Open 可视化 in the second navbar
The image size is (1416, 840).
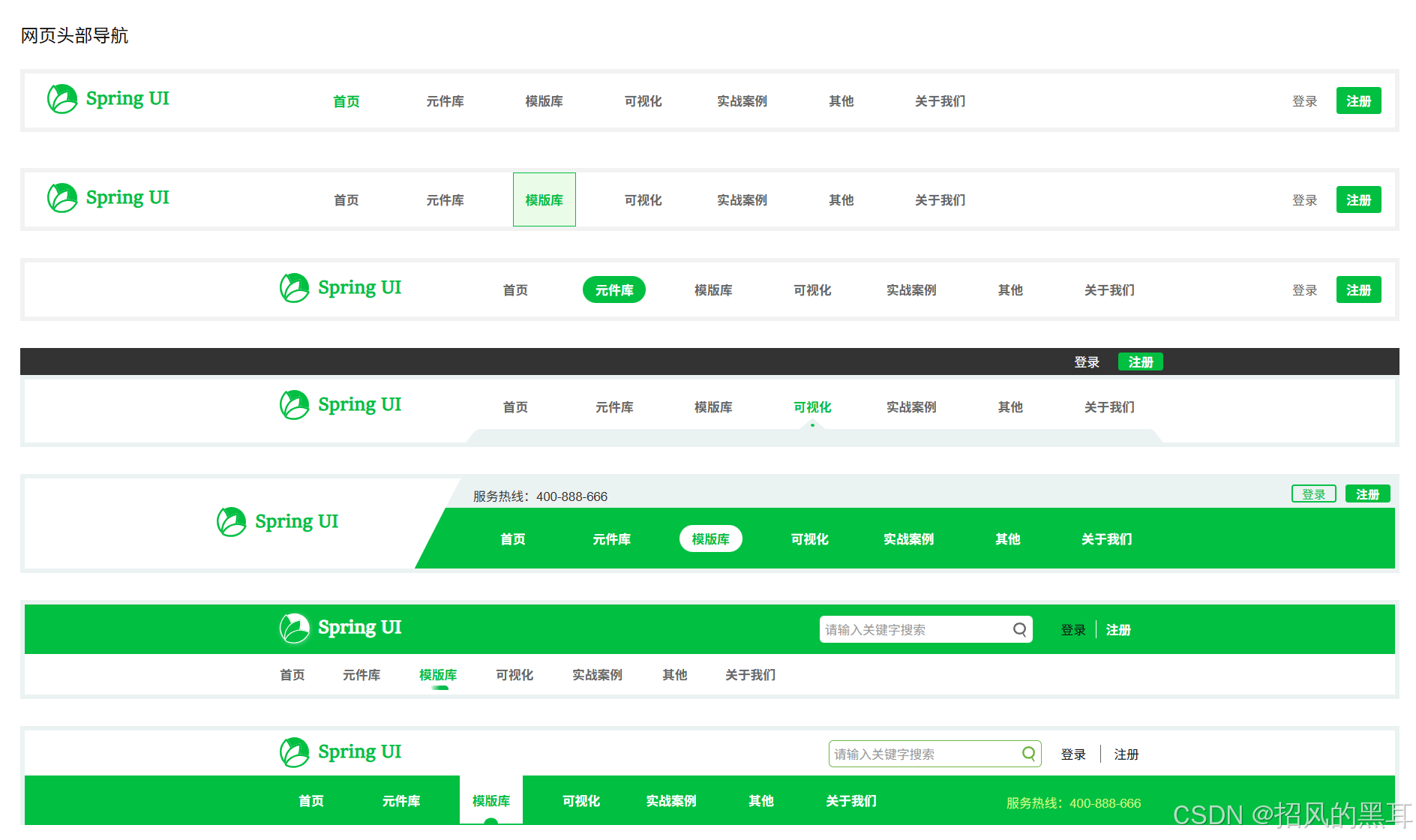[x=643, y=200]
